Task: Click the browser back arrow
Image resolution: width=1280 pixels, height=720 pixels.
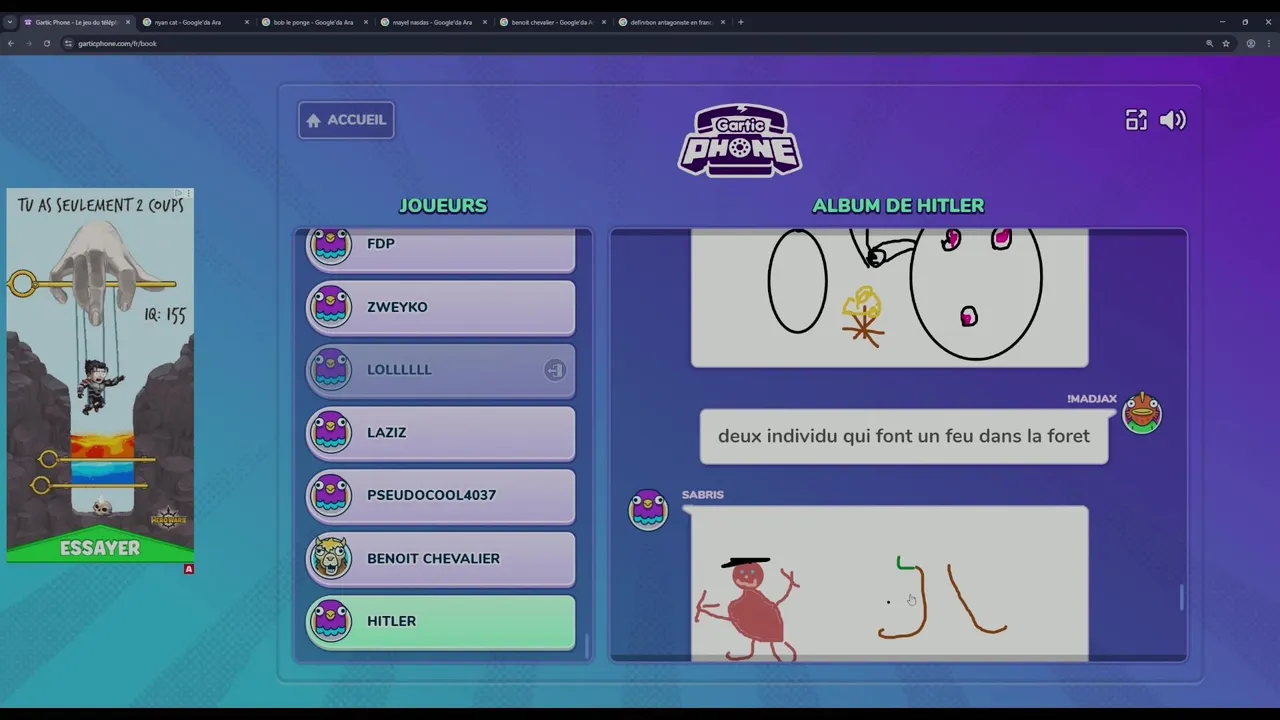Action: point(11,43)
